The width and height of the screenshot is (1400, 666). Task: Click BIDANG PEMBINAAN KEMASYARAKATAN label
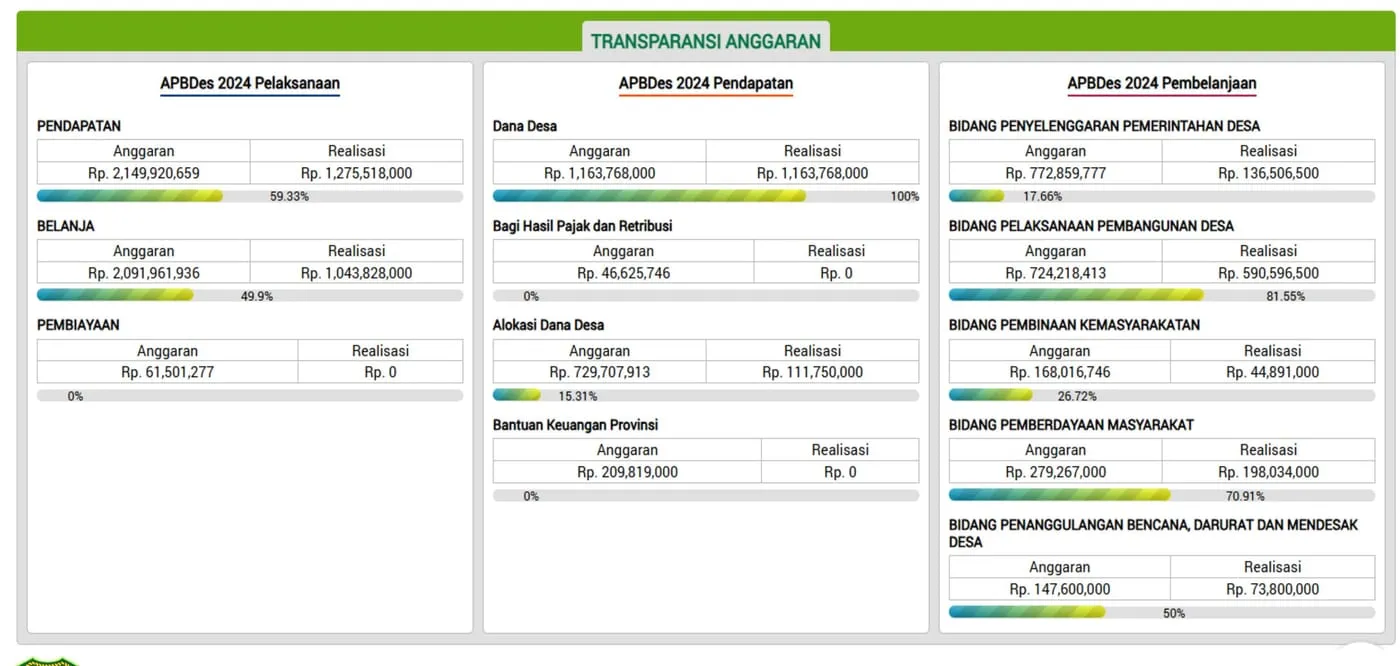tap(1075, 325)
